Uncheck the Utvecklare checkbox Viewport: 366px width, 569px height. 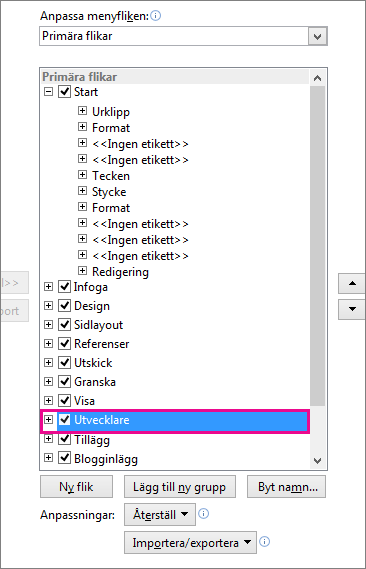point(65,419)
